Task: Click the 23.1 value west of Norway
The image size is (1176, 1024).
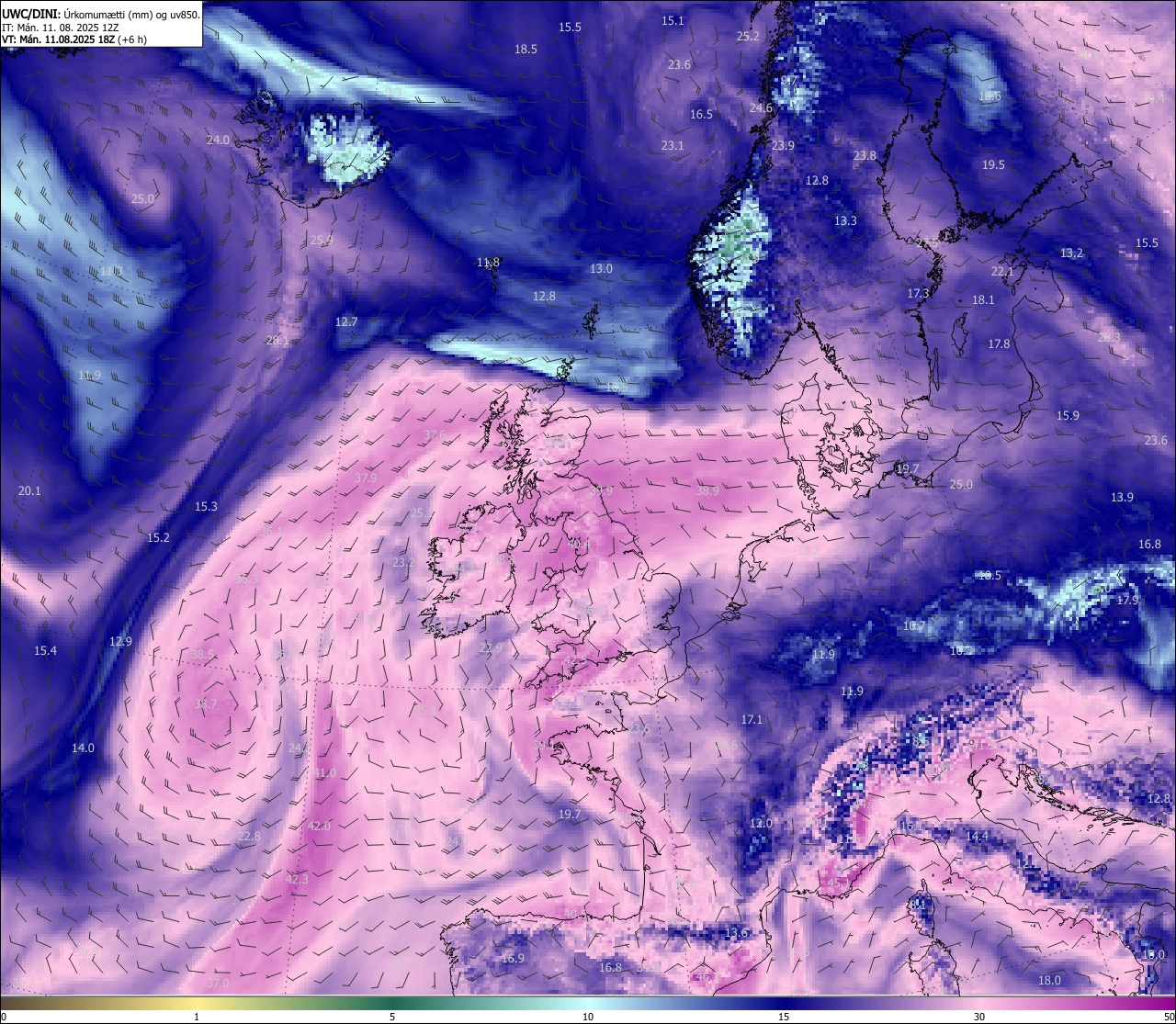Action: coord(672,146)
